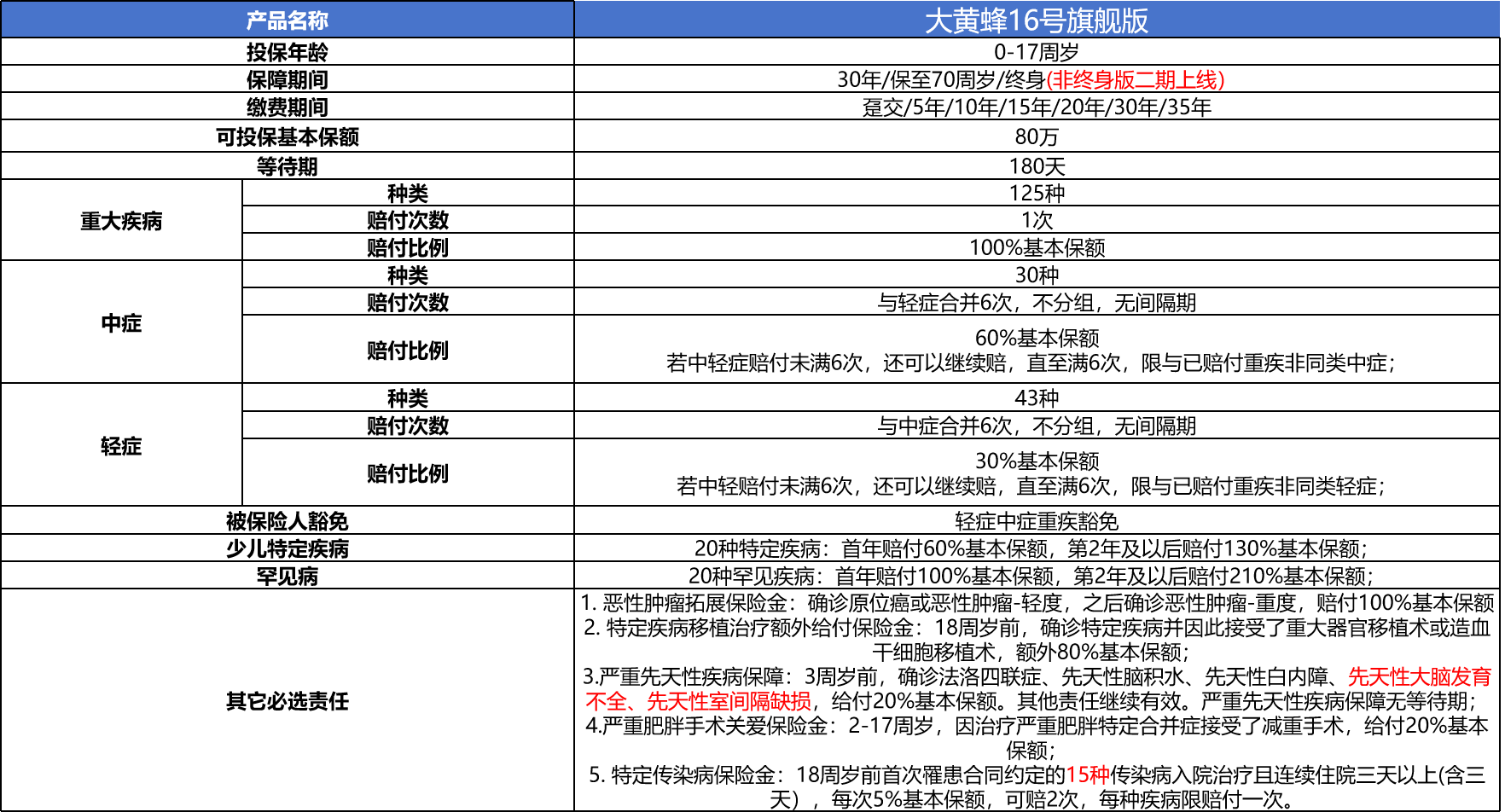Viewport: 1505px width, 812px height.
Task: Select the 60%基本保额 text
Action: (1037, 338)
